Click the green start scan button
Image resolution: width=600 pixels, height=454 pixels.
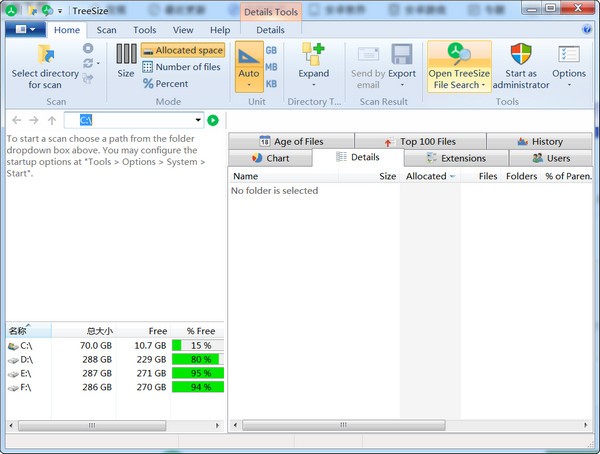tap(213, 121)
